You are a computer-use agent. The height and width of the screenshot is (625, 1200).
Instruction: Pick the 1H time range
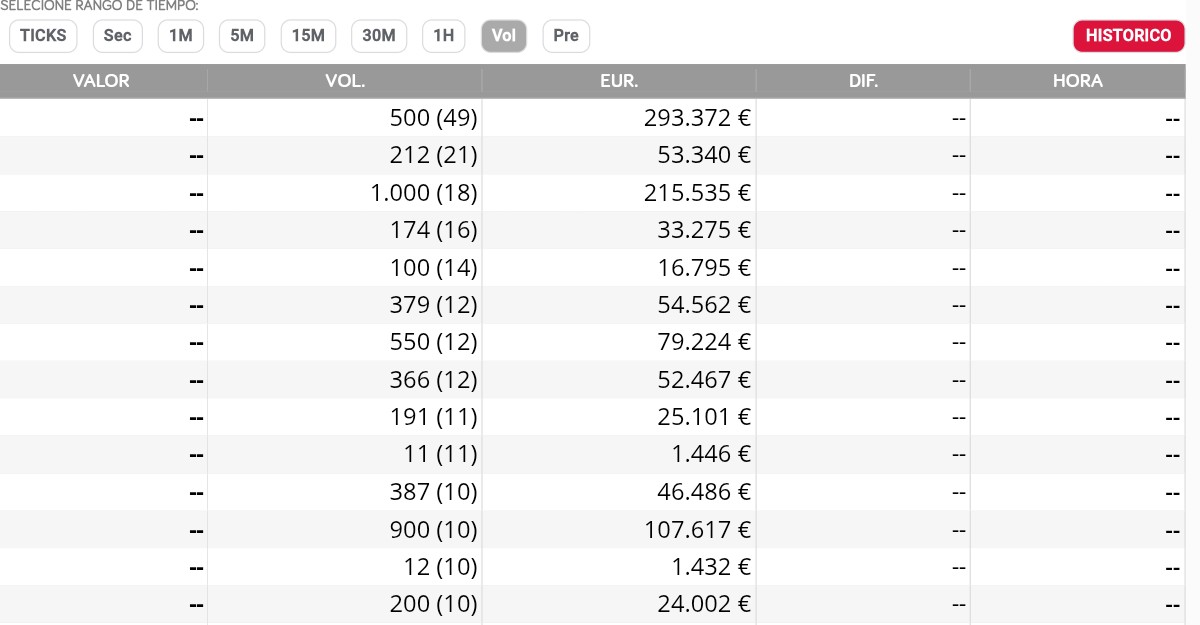click(443, 36)
